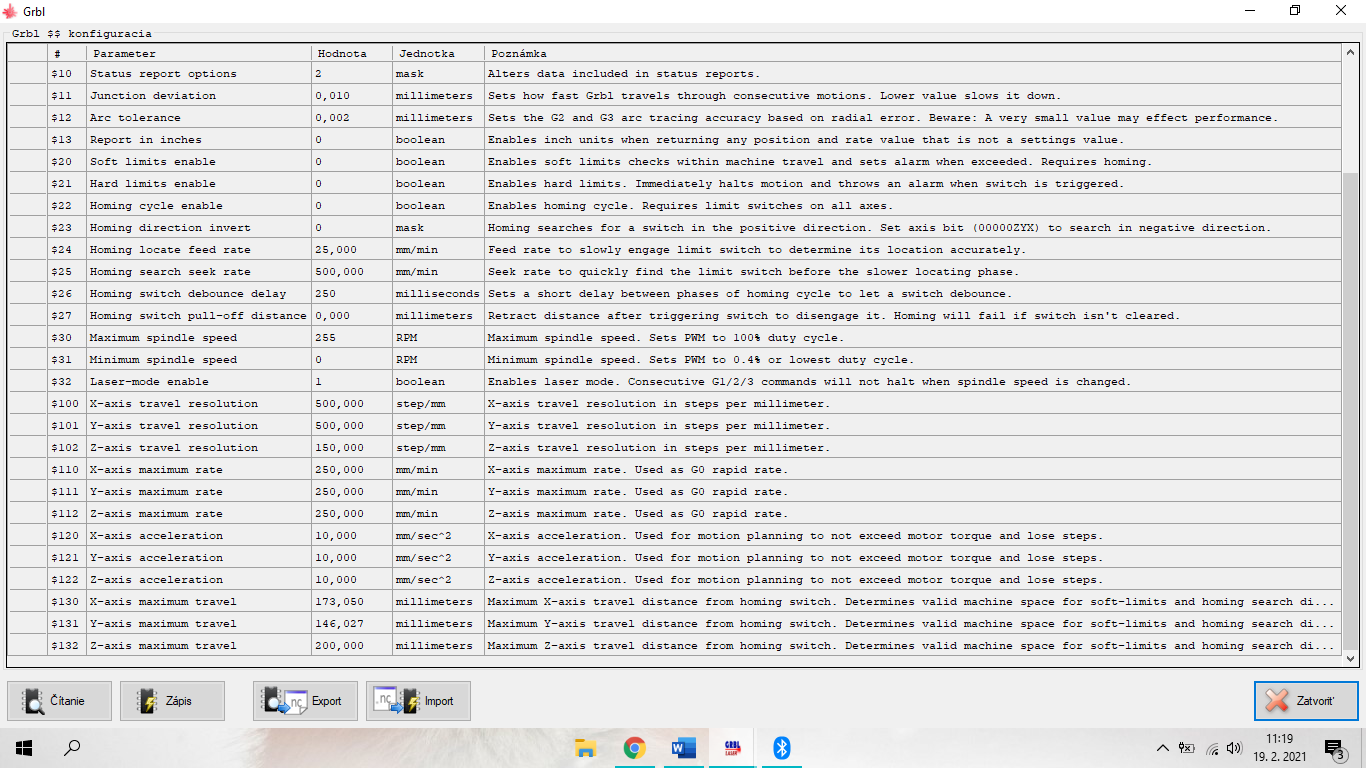Screen dimensions: 1366x768
Task: Click the Zápis write button
Action: click(172, 701)
